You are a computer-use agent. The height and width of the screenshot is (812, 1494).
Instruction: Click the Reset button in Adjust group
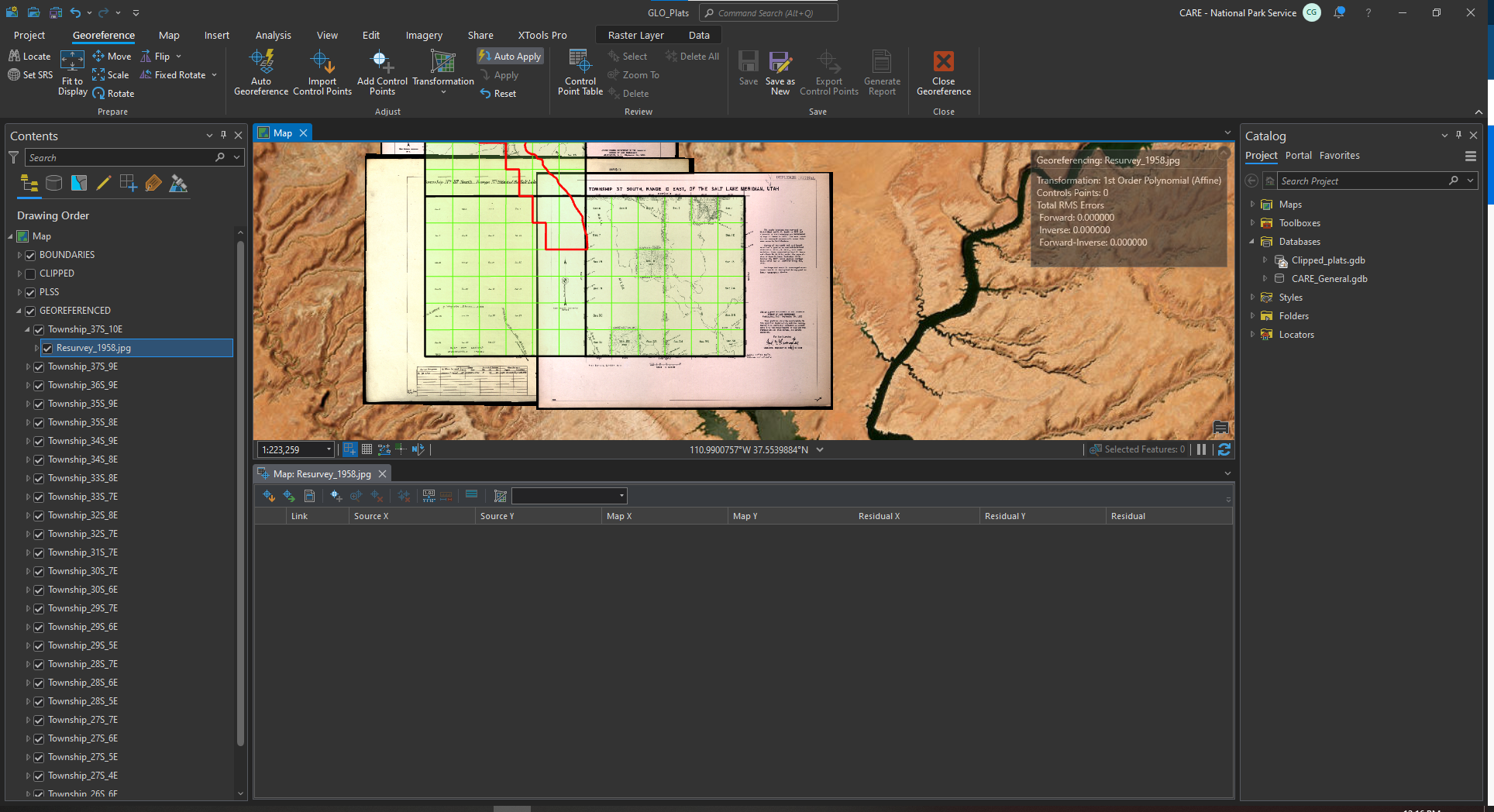tap(497, 94)
